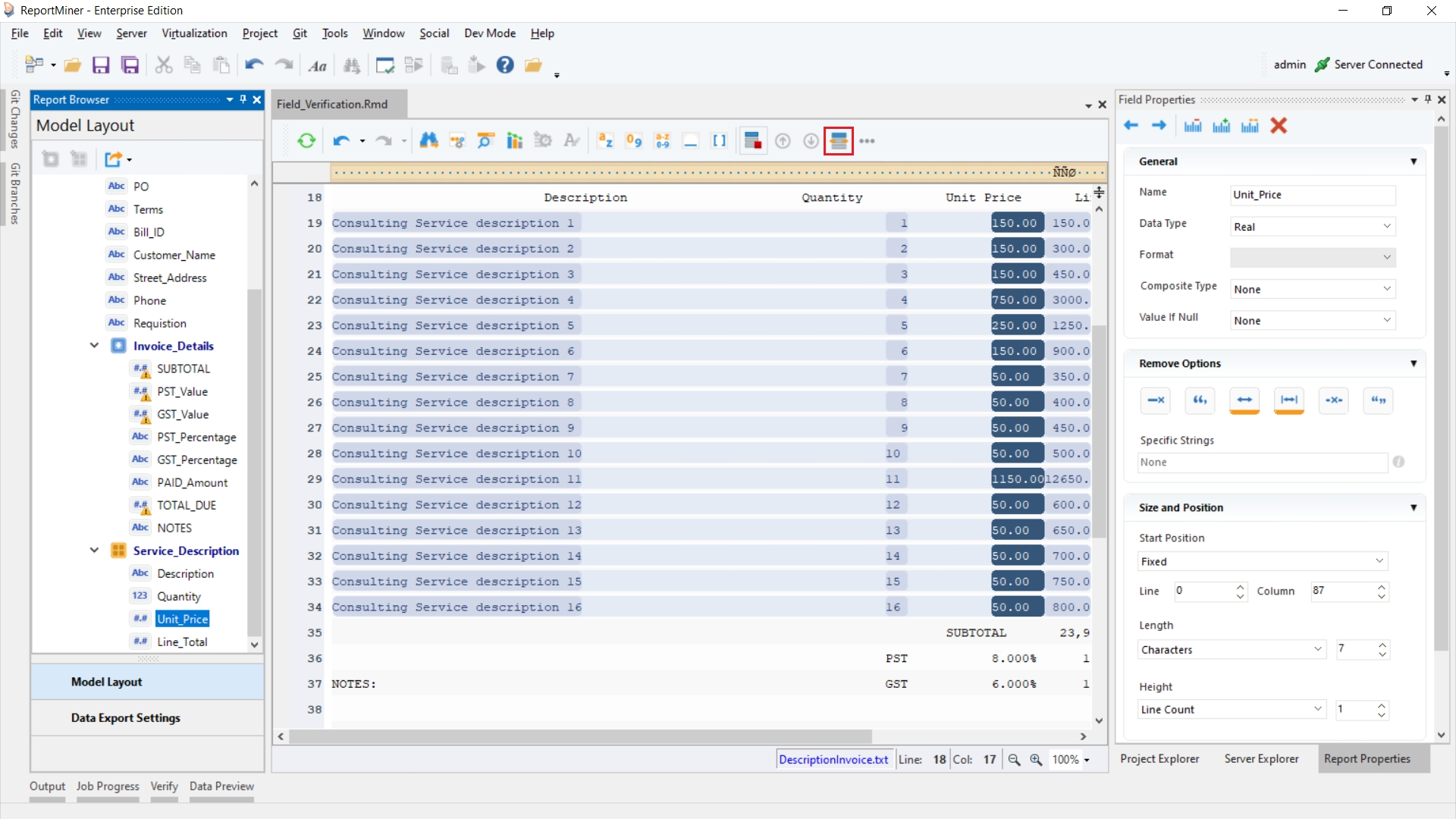Open the Start Position Fixed dropdown
The width and height of the screenshot is (1456, 819).
click(1262, 562)
